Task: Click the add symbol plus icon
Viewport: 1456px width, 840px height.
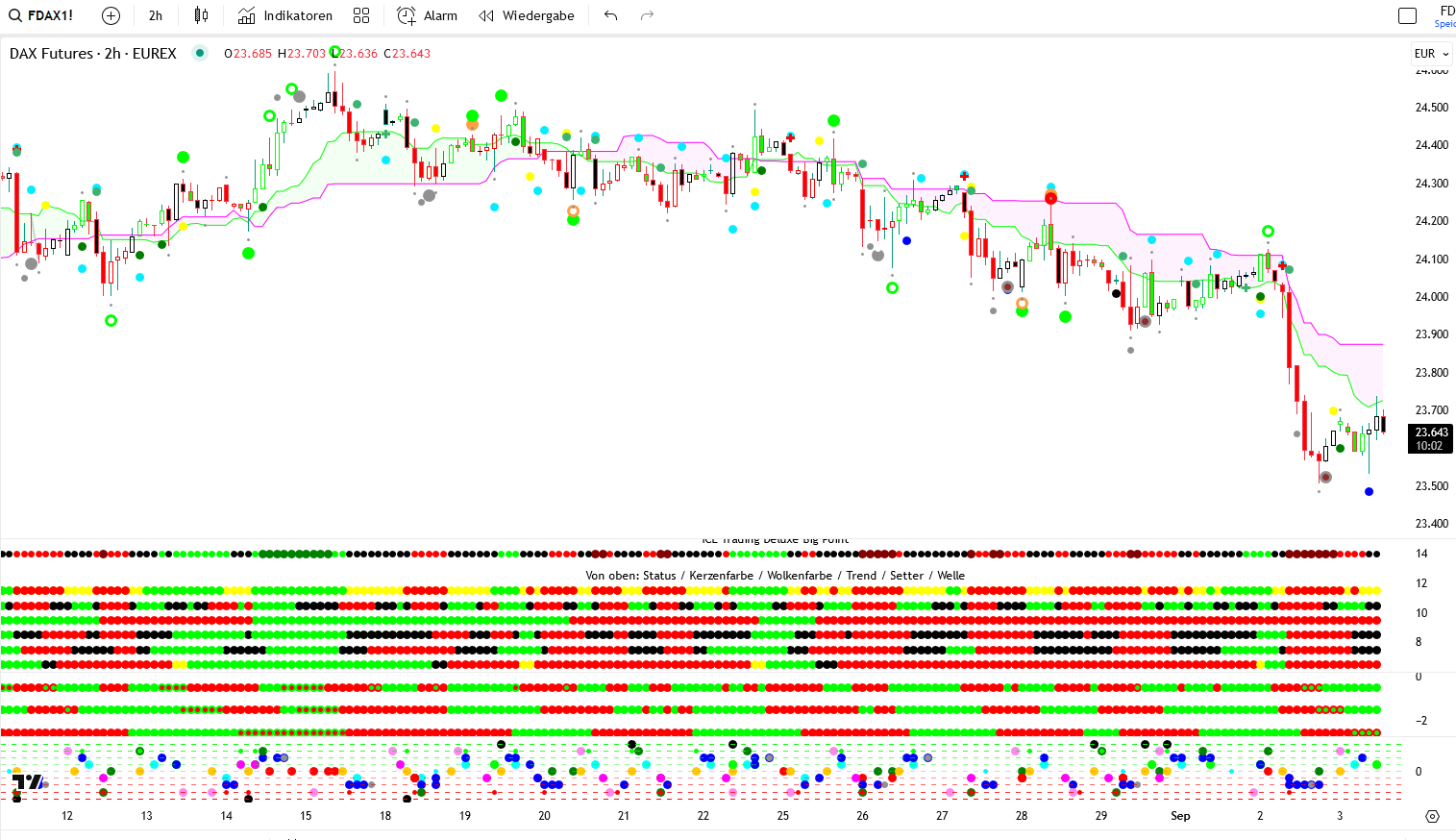Action: click(111, 15)
